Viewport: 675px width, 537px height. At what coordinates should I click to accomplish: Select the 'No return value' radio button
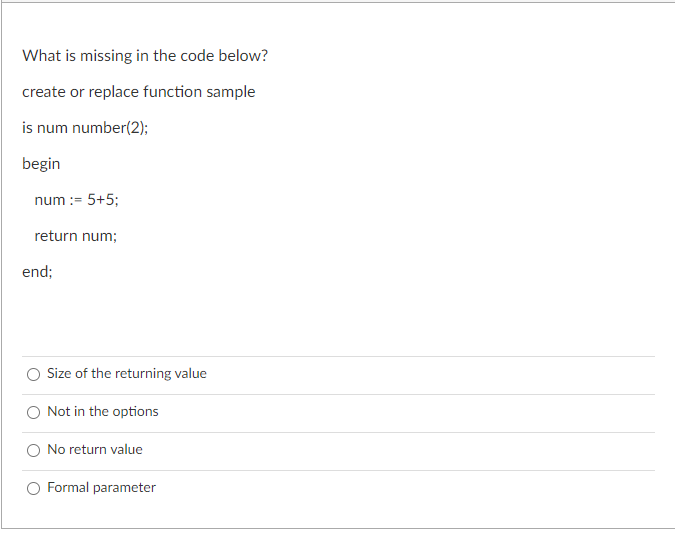point(34,450)
